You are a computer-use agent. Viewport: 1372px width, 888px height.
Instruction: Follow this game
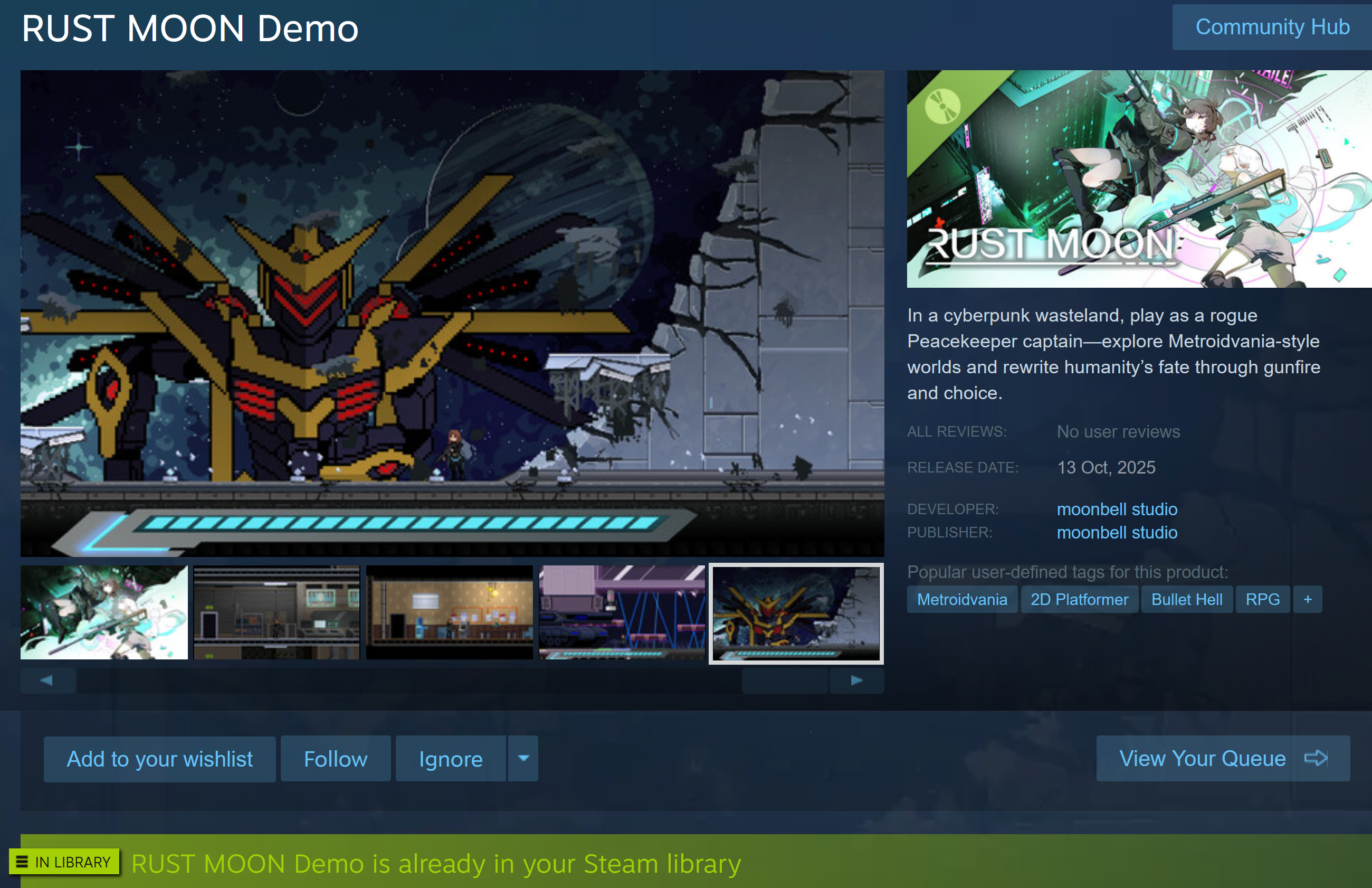pos(336,759)
